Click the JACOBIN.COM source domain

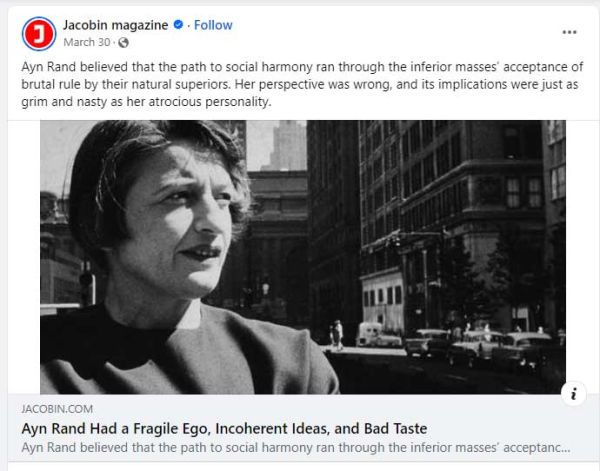(x=57, y=409)
